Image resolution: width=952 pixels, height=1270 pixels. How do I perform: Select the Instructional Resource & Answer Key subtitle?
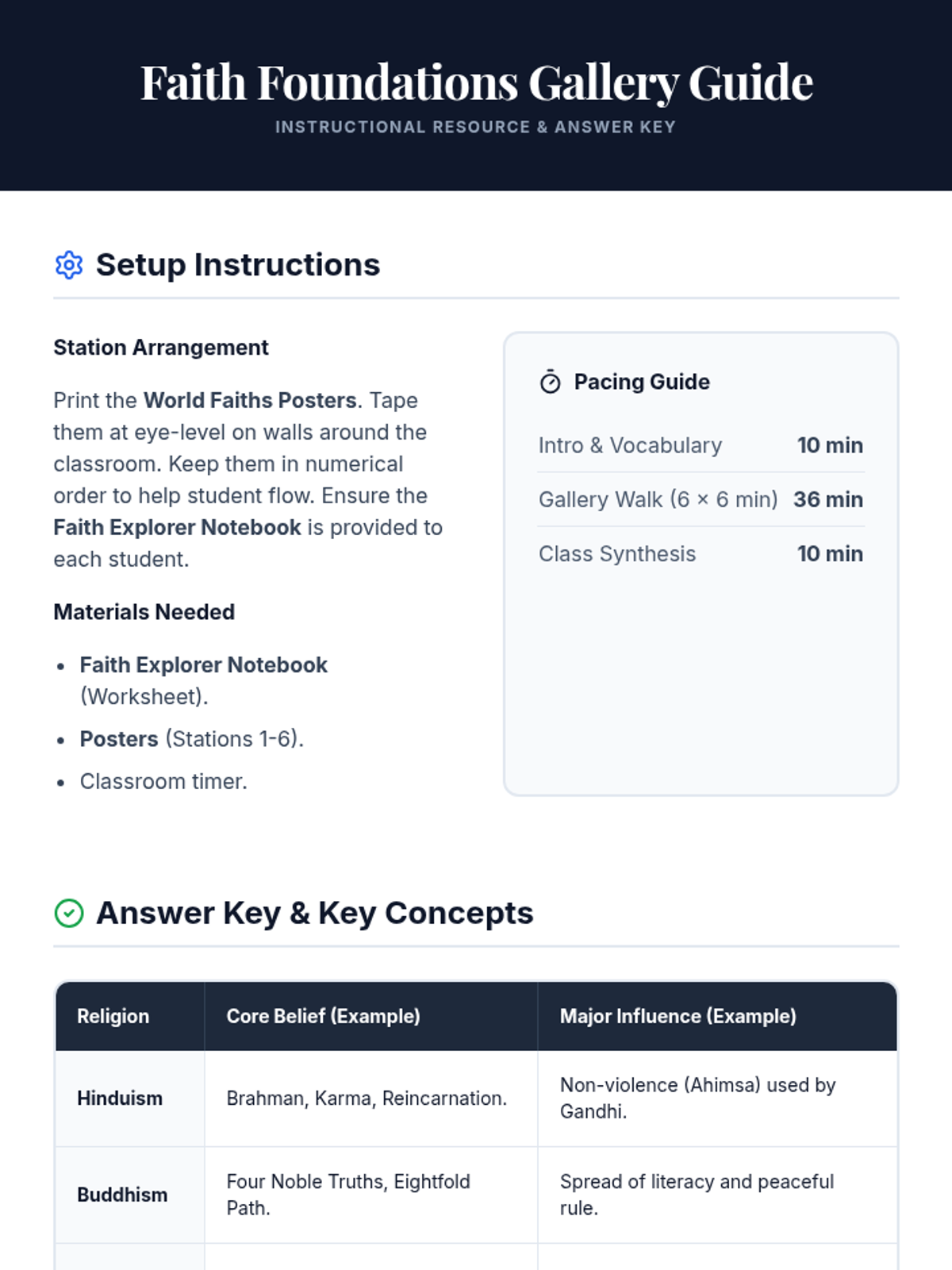tap(475, 127)
